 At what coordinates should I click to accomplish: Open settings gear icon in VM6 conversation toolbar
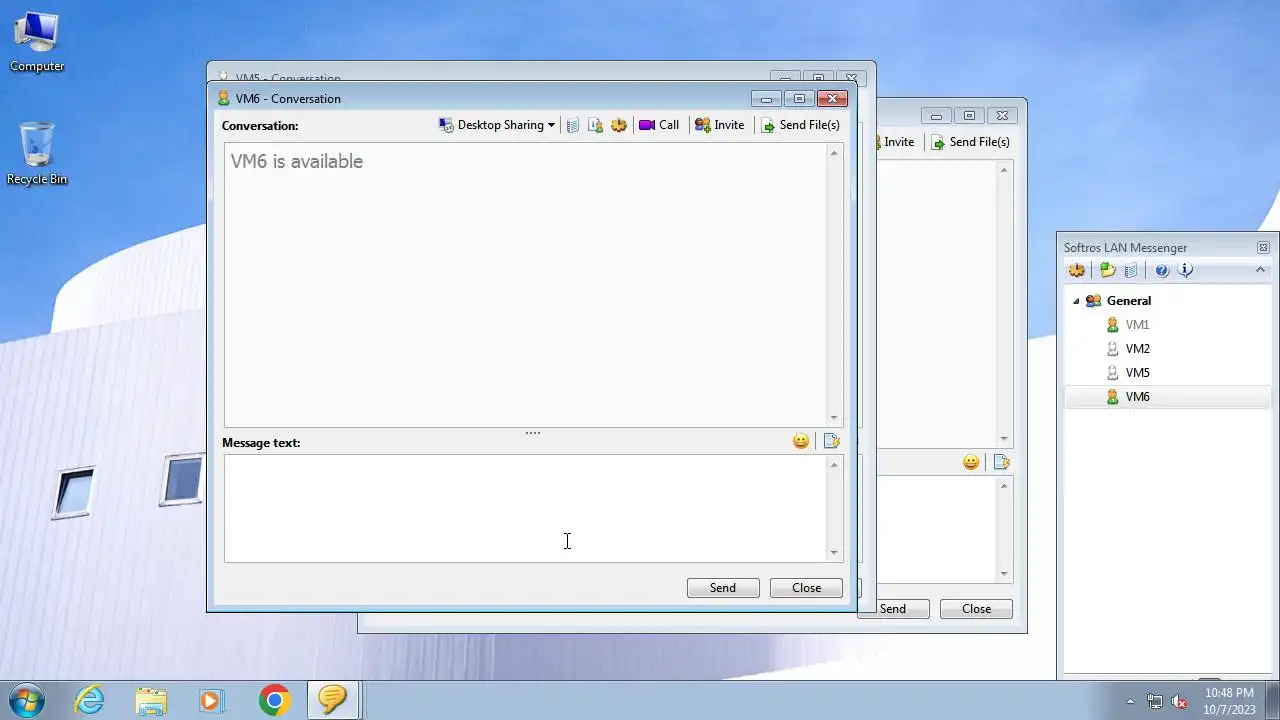click(619, 125)
